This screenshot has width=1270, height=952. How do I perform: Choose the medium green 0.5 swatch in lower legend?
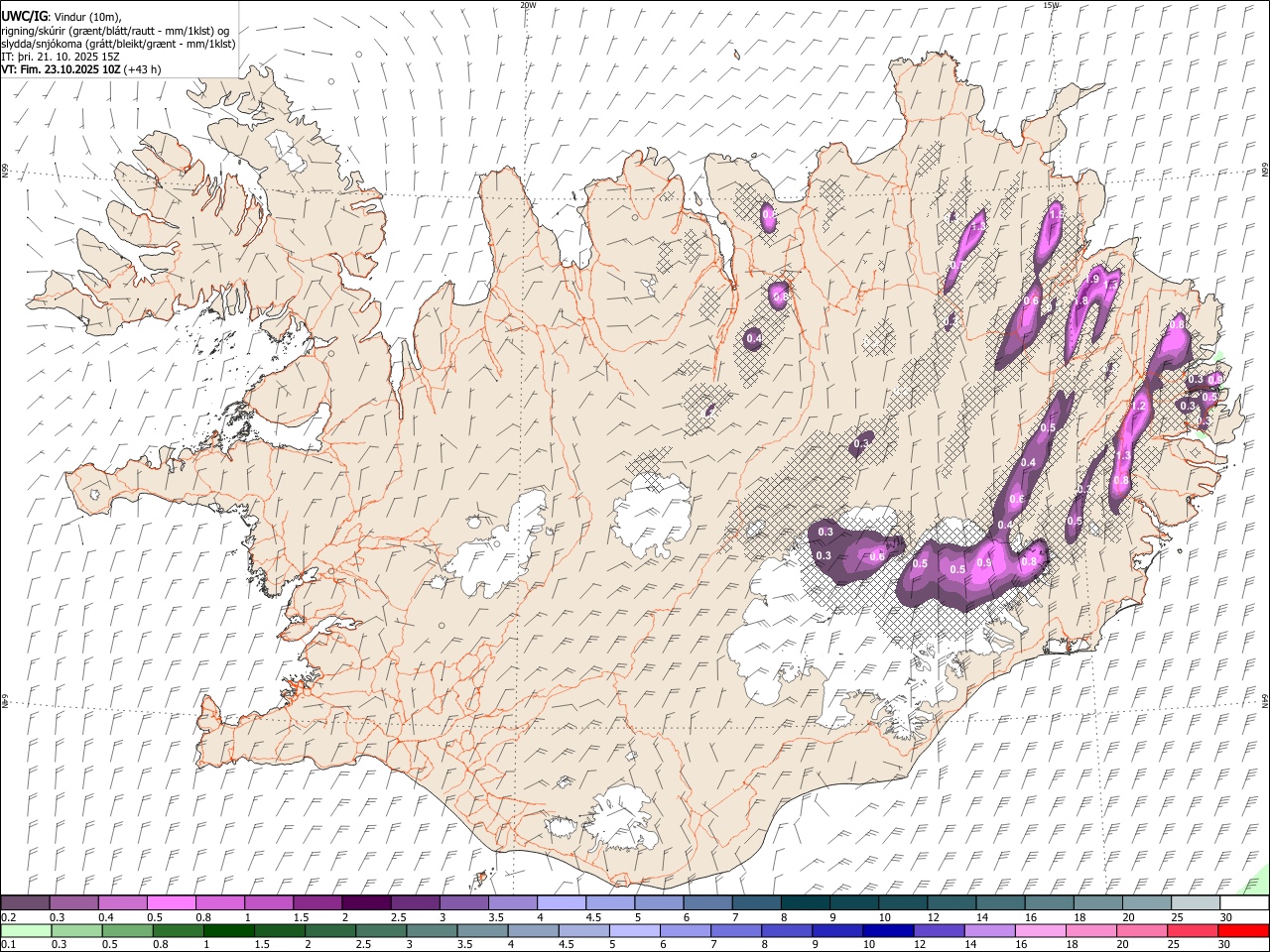tap(128, 931)
